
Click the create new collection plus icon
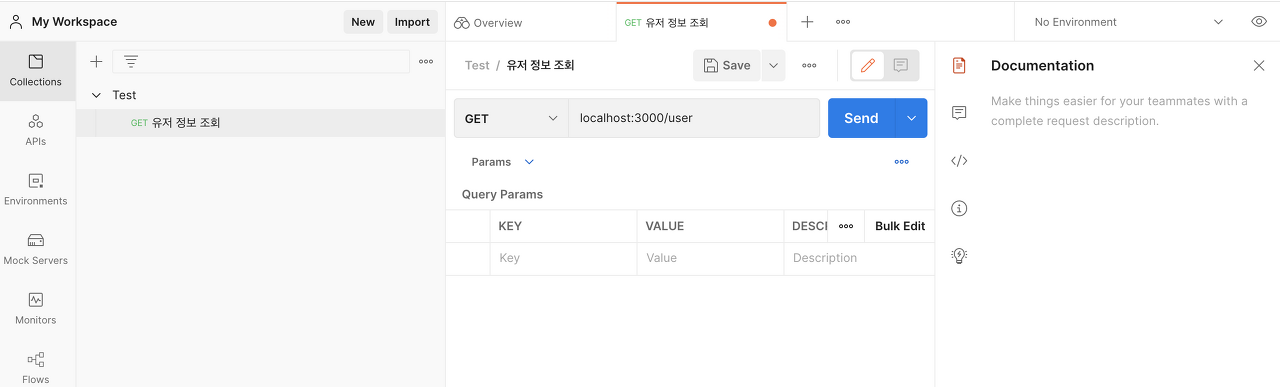pos(96,62)
